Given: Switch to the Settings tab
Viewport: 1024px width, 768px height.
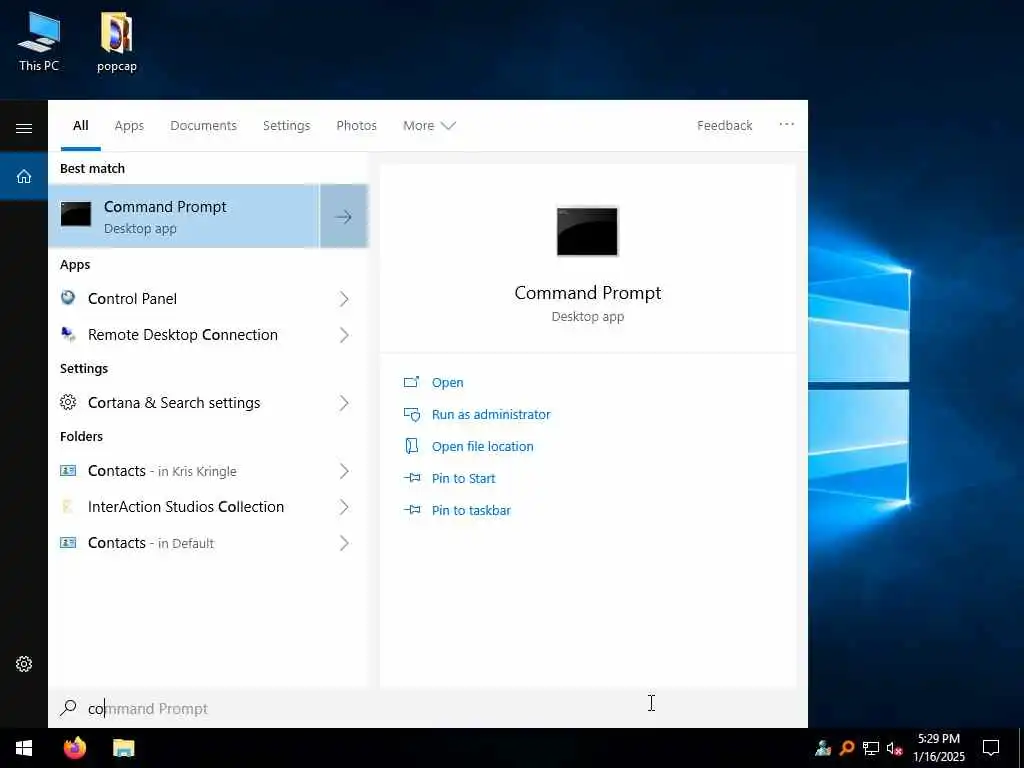Looking at the screenshot, I should click(x=286, y=125).
